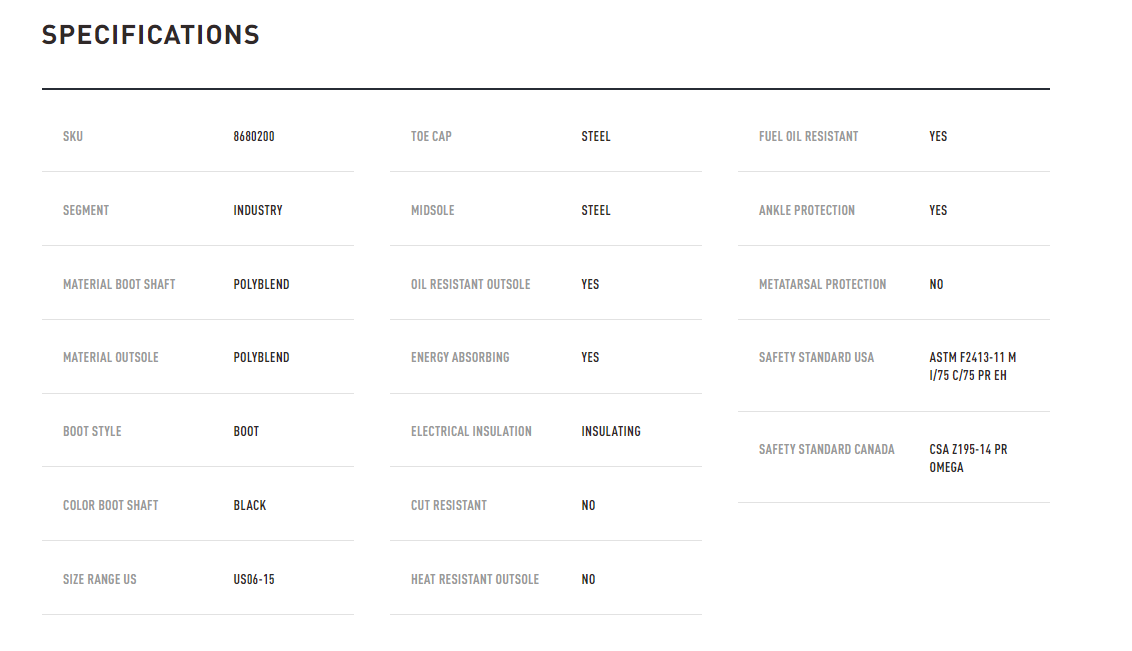1132x651 pixels.
Task: Click the OIL RESISTANT OUTSOLE label
Action: click(471, 284)
